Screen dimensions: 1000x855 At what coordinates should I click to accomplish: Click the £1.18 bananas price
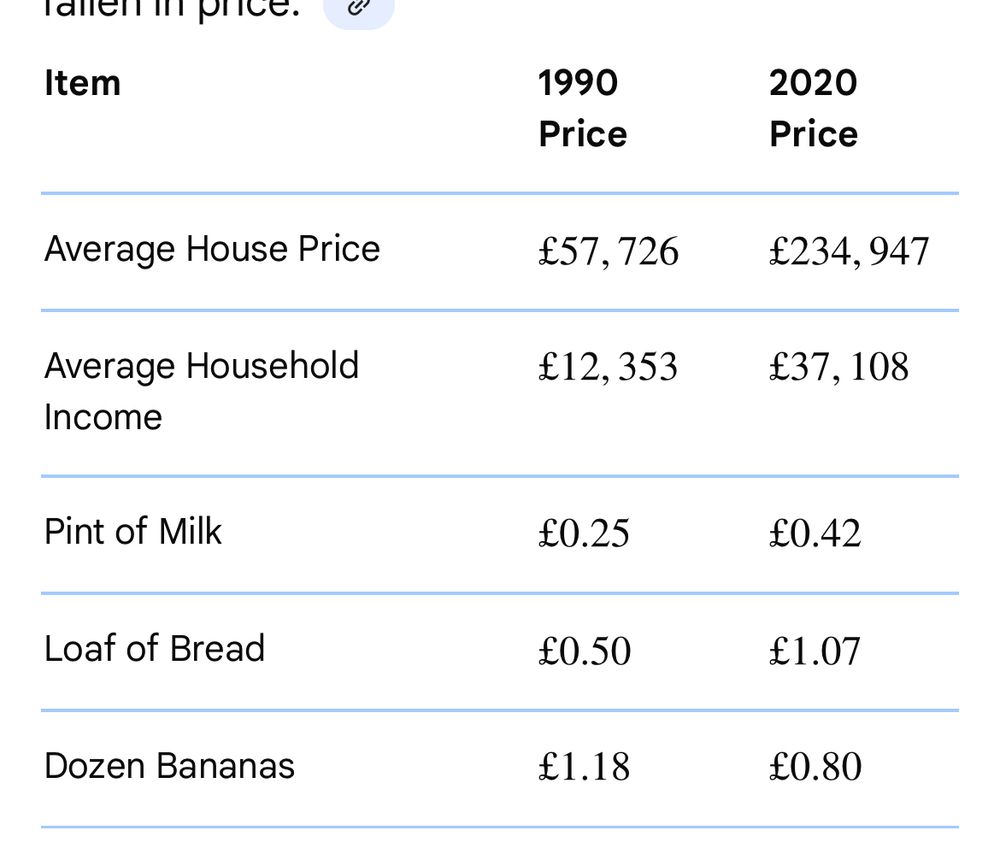584,768
